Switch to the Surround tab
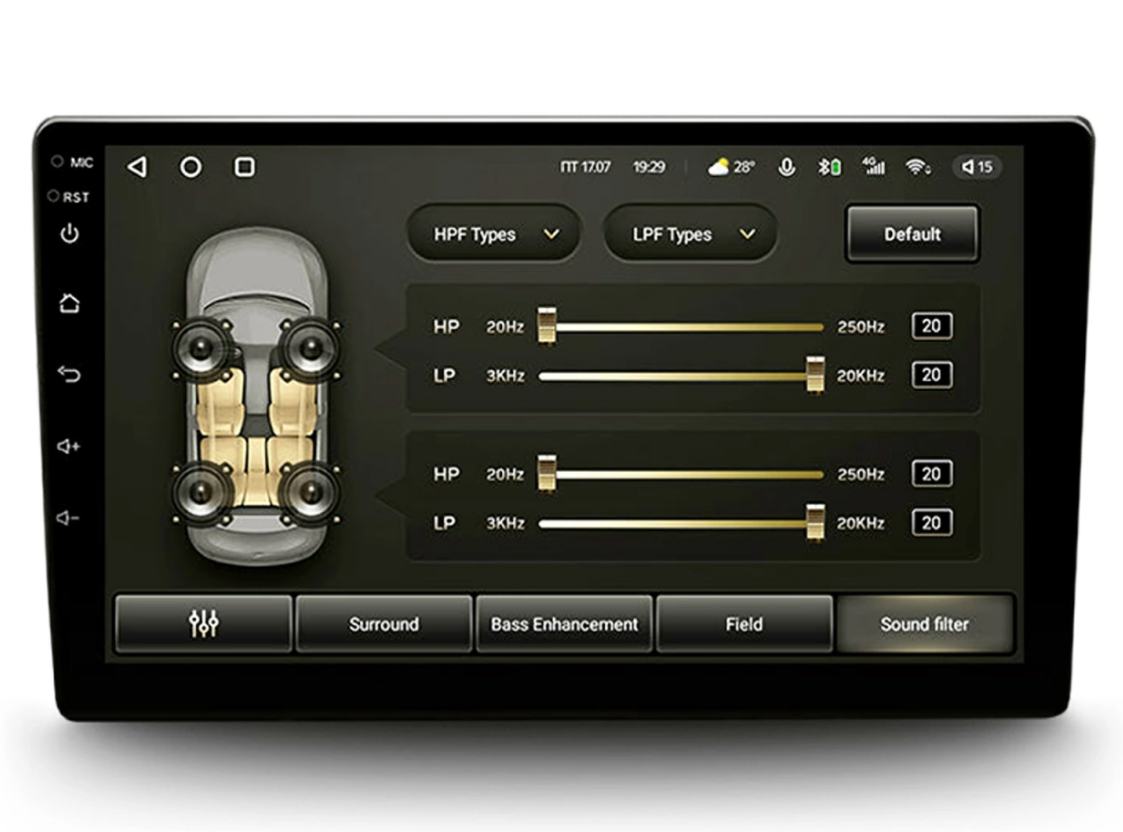Image resolution: width=1123 pixels, height=832 pixels. point(384,624)
